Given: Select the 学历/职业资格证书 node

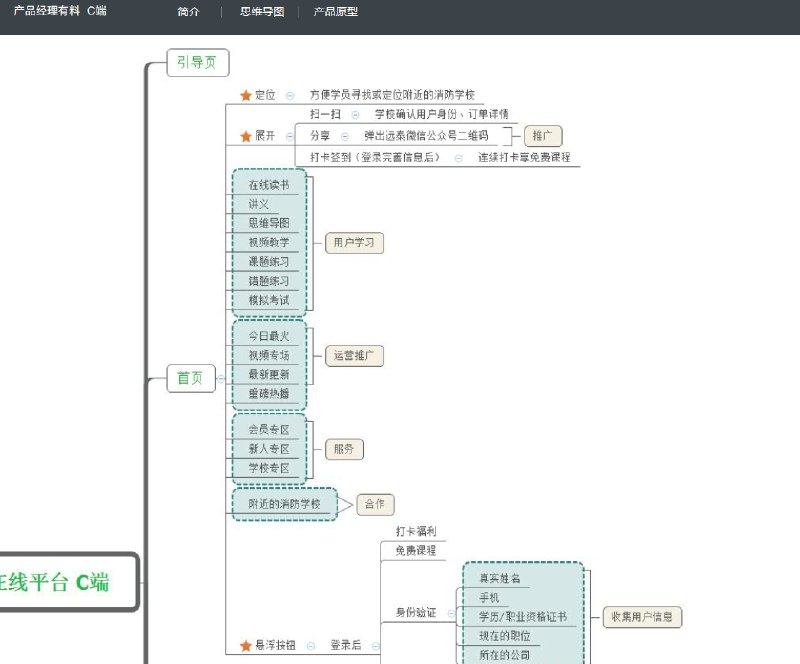Looking at the screenshot, I should (523, 618).
